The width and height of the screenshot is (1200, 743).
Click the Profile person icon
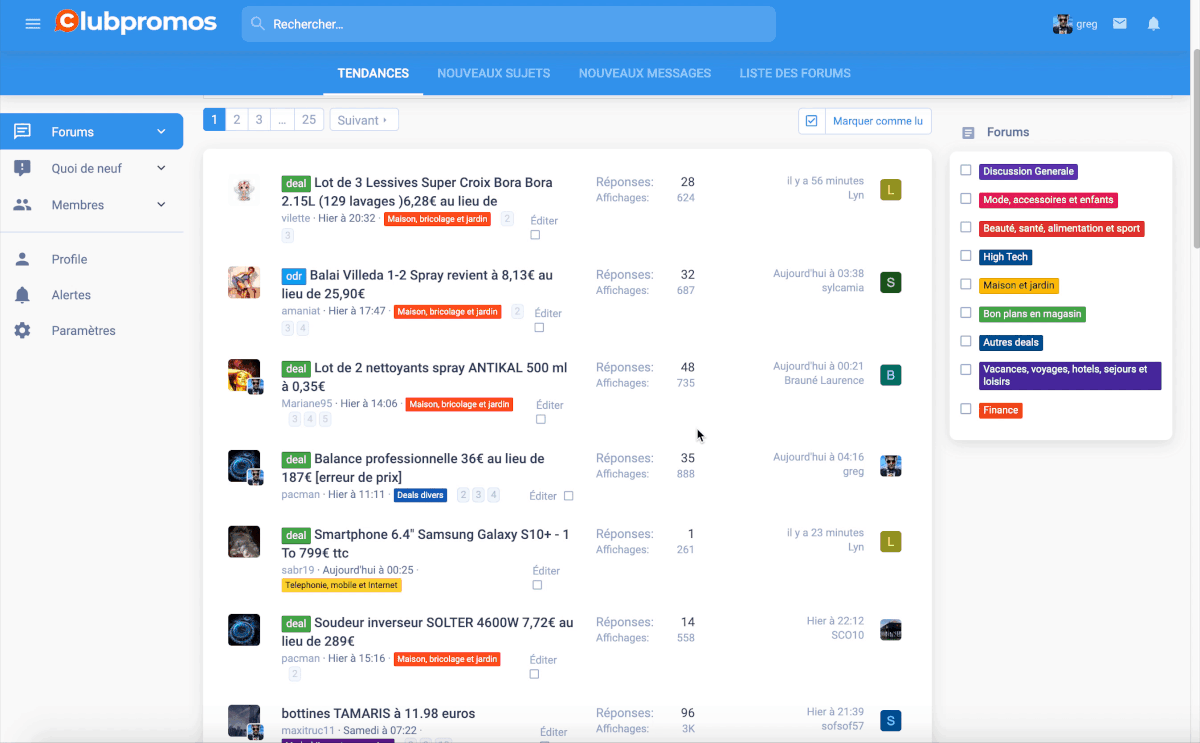click(x=22, y=259)
